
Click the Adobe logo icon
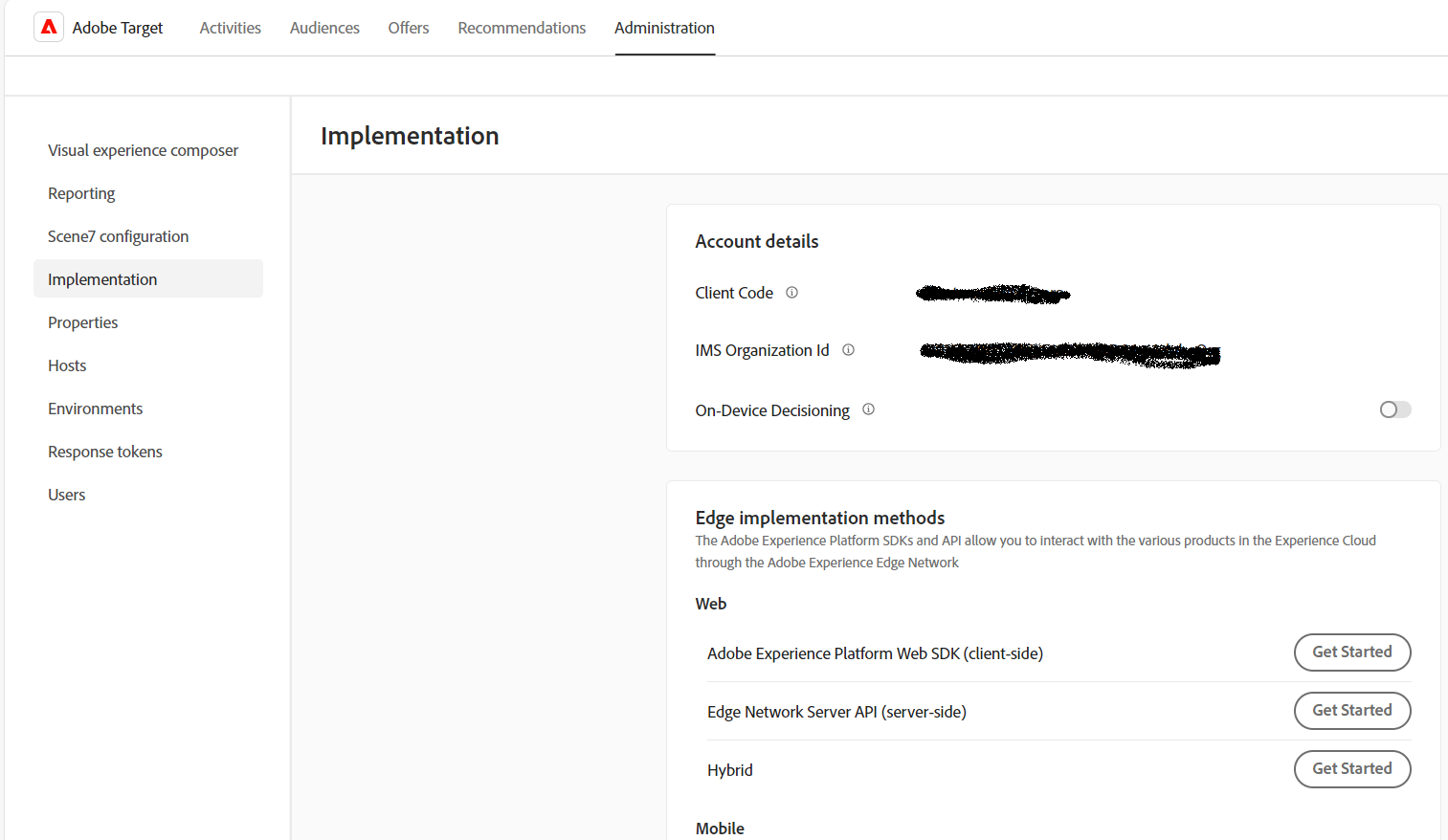pyautogui.click(x=49, y=28)
